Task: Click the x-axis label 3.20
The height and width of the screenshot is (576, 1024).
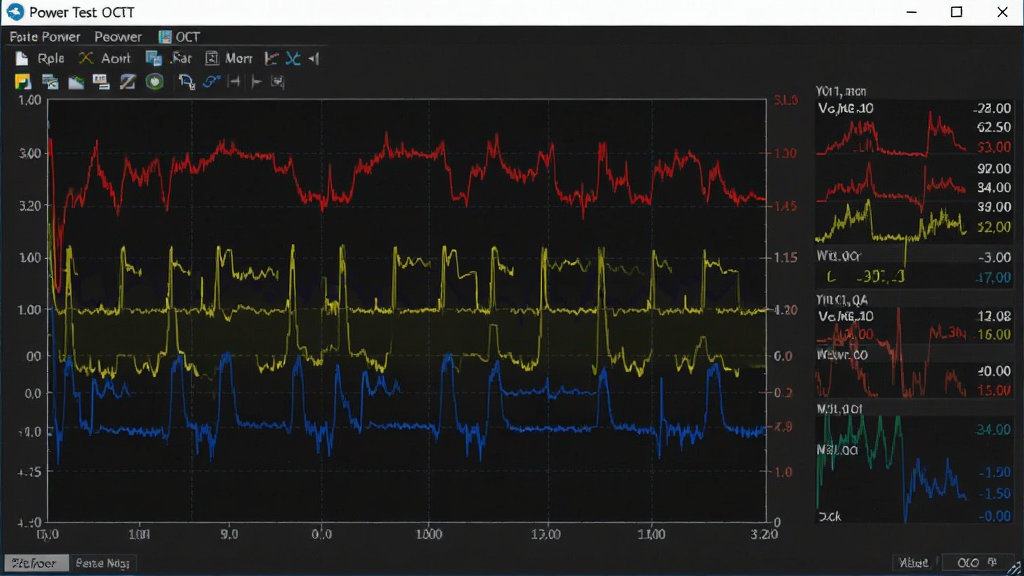Action: click(763, 534)
